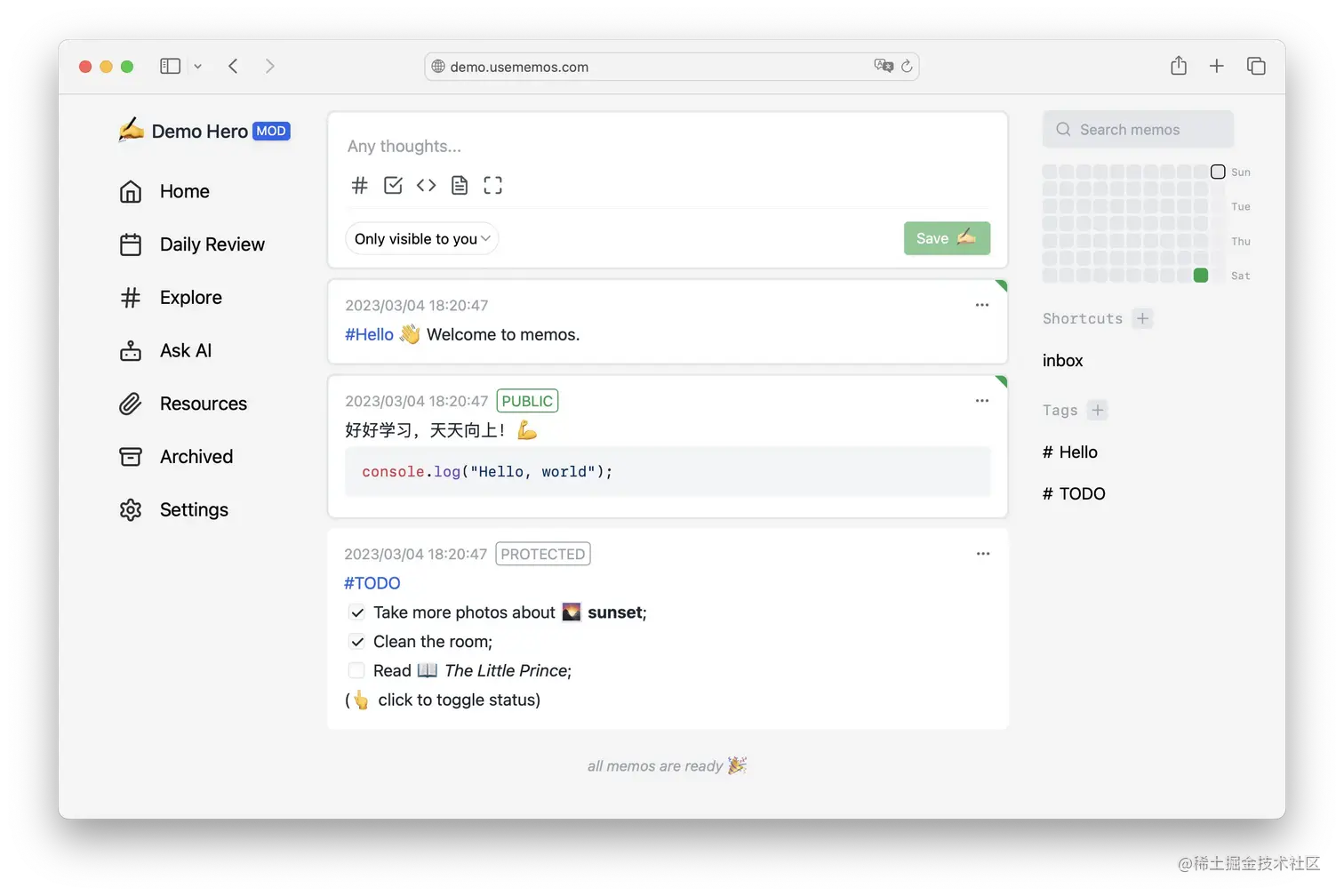Open the Archived section
Viewport: 1344px width, 896px height.
[x=196, y=456]
